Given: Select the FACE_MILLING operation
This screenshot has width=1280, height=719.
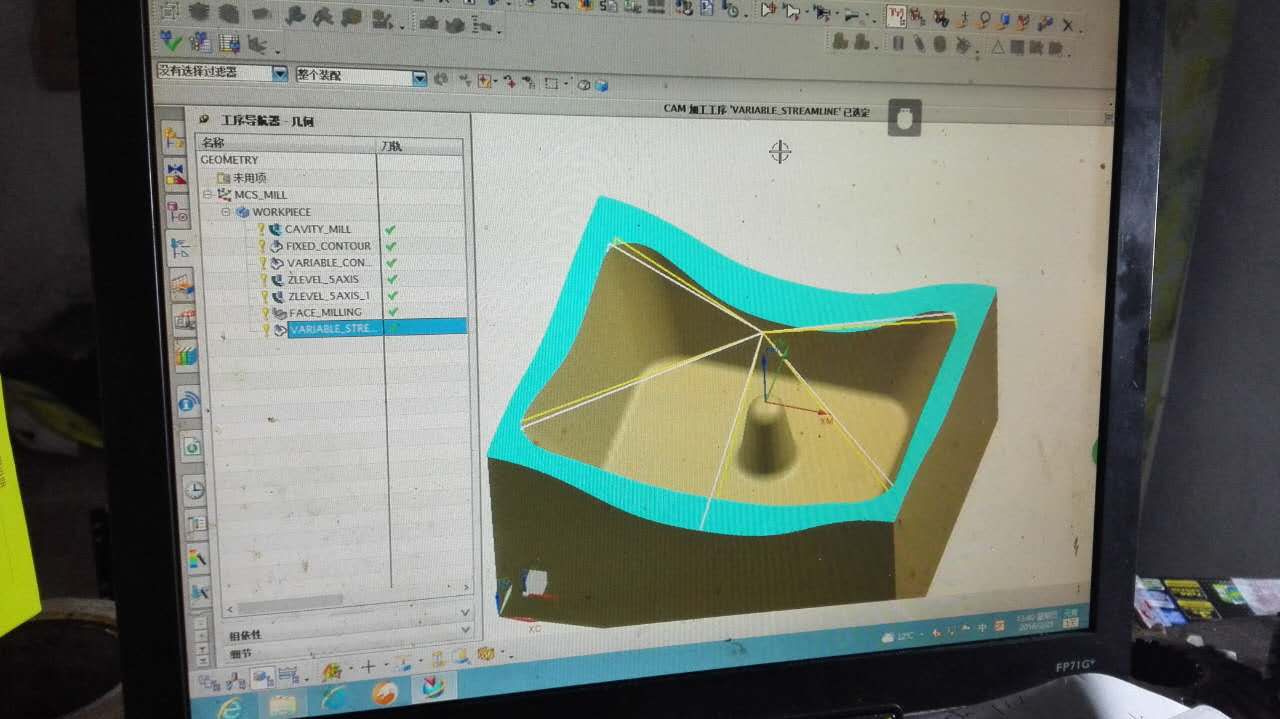Looking at the screenshot, I should pos(326,313).
